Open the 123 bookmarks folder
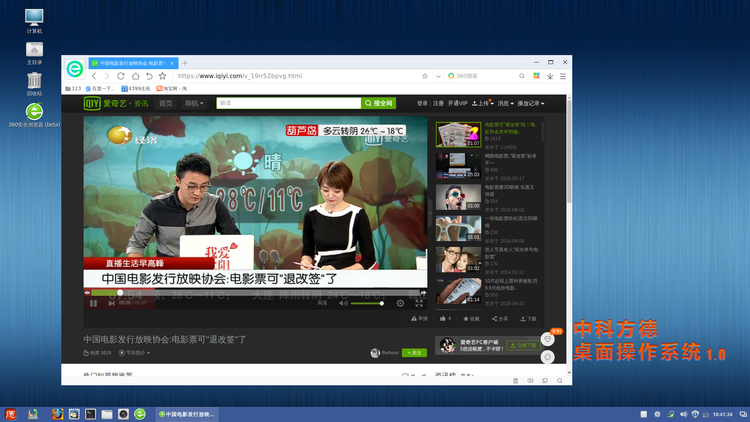This screenshot has height=422, width=750. [73, 89]
